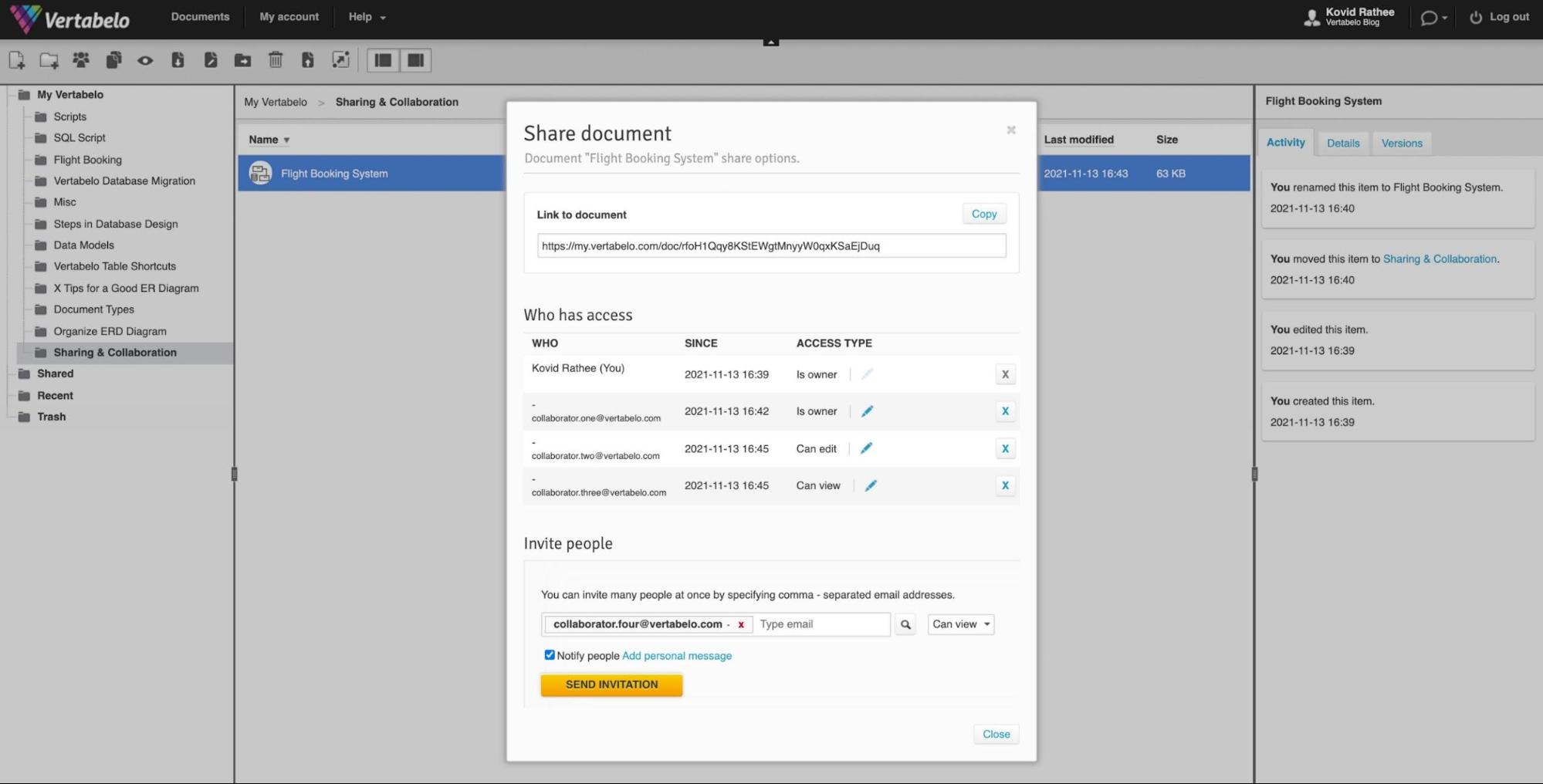Viewport: 1543px width, 784px height.
Task: Click the eye preview toolbar icon
Action: tap(145, 60)
